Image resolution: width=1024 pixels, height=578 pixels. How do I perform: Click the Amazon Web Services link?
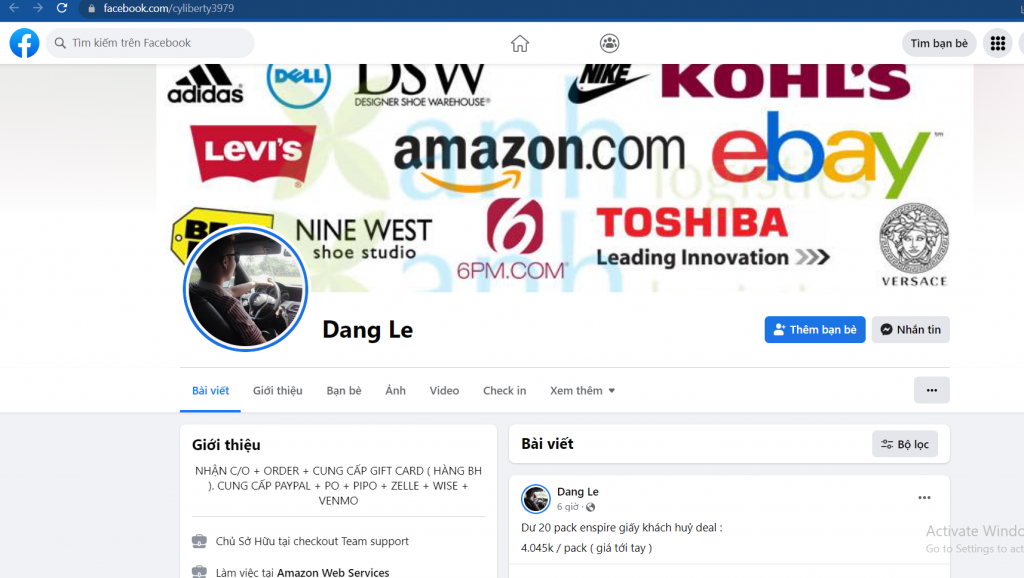333,572
